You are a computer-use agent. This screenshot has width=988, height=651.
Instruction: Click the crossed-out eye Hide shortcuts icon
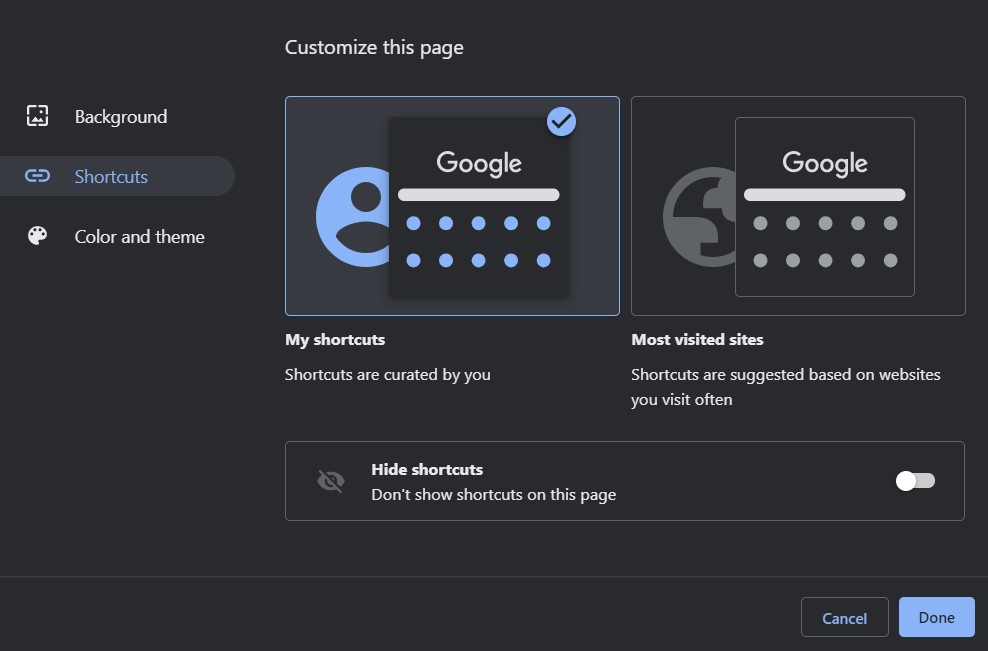point(331,481)
